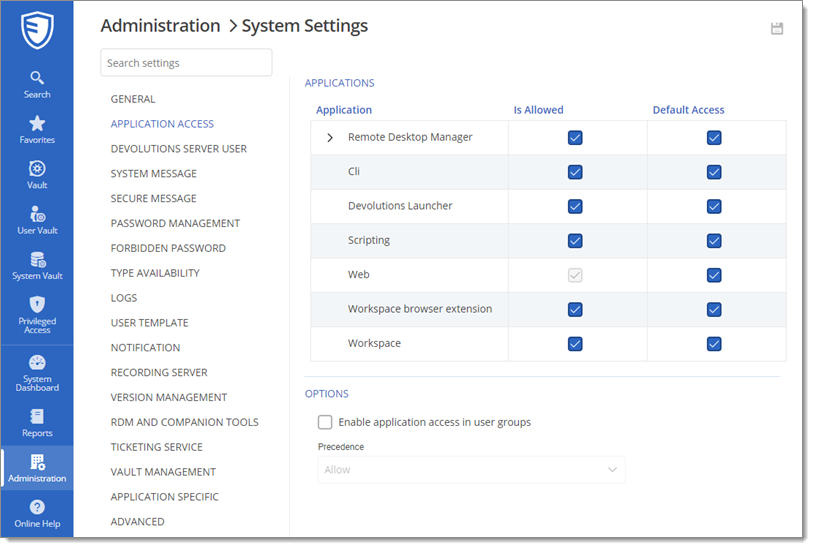Select RDM AND COMPANION TOOLS settings
This screenshot has height=548, width=813.
coord(184,423)
